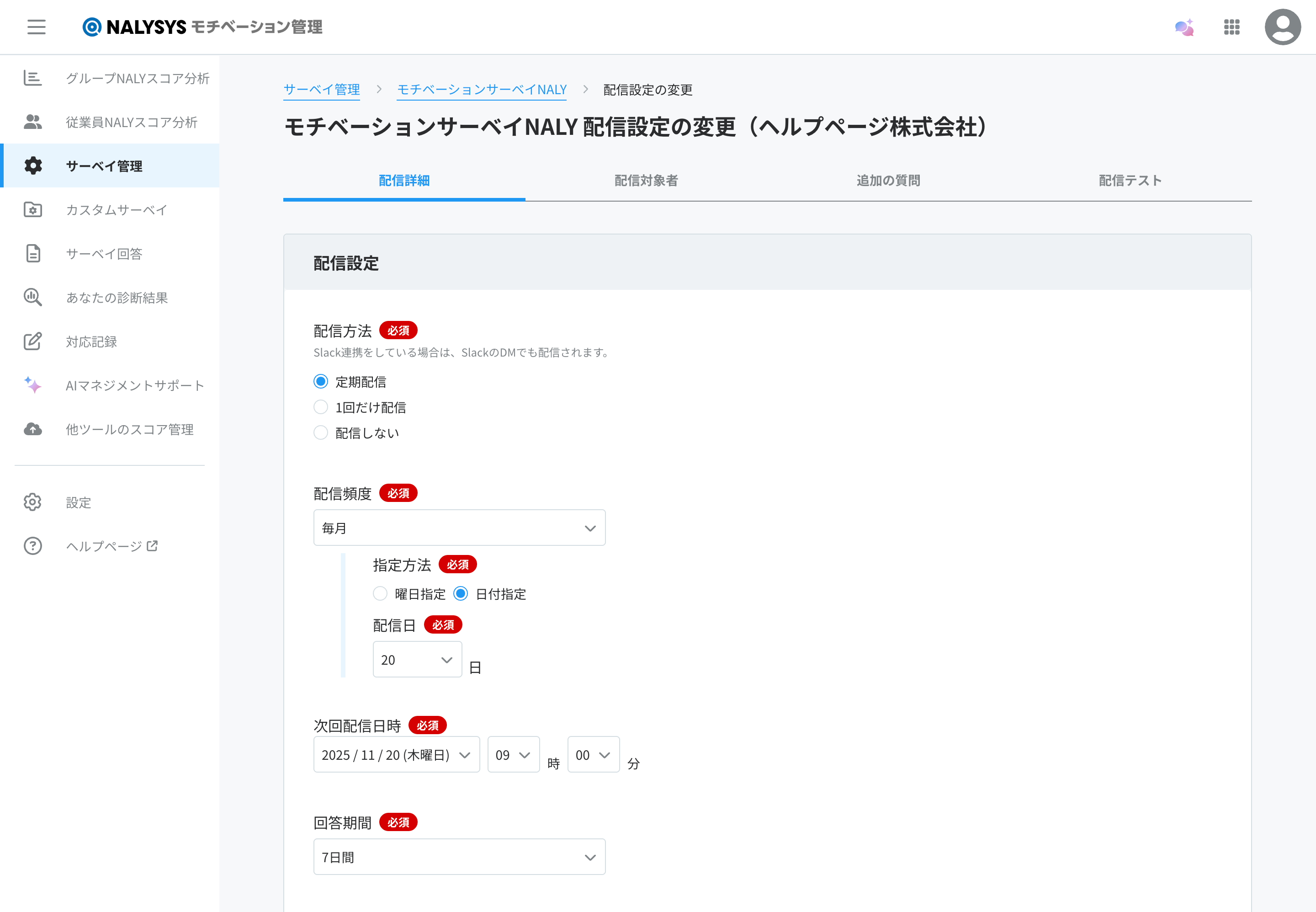Switch to the 配信対象者 tab
The image size is (1316, 912).
tap(646, 181)
